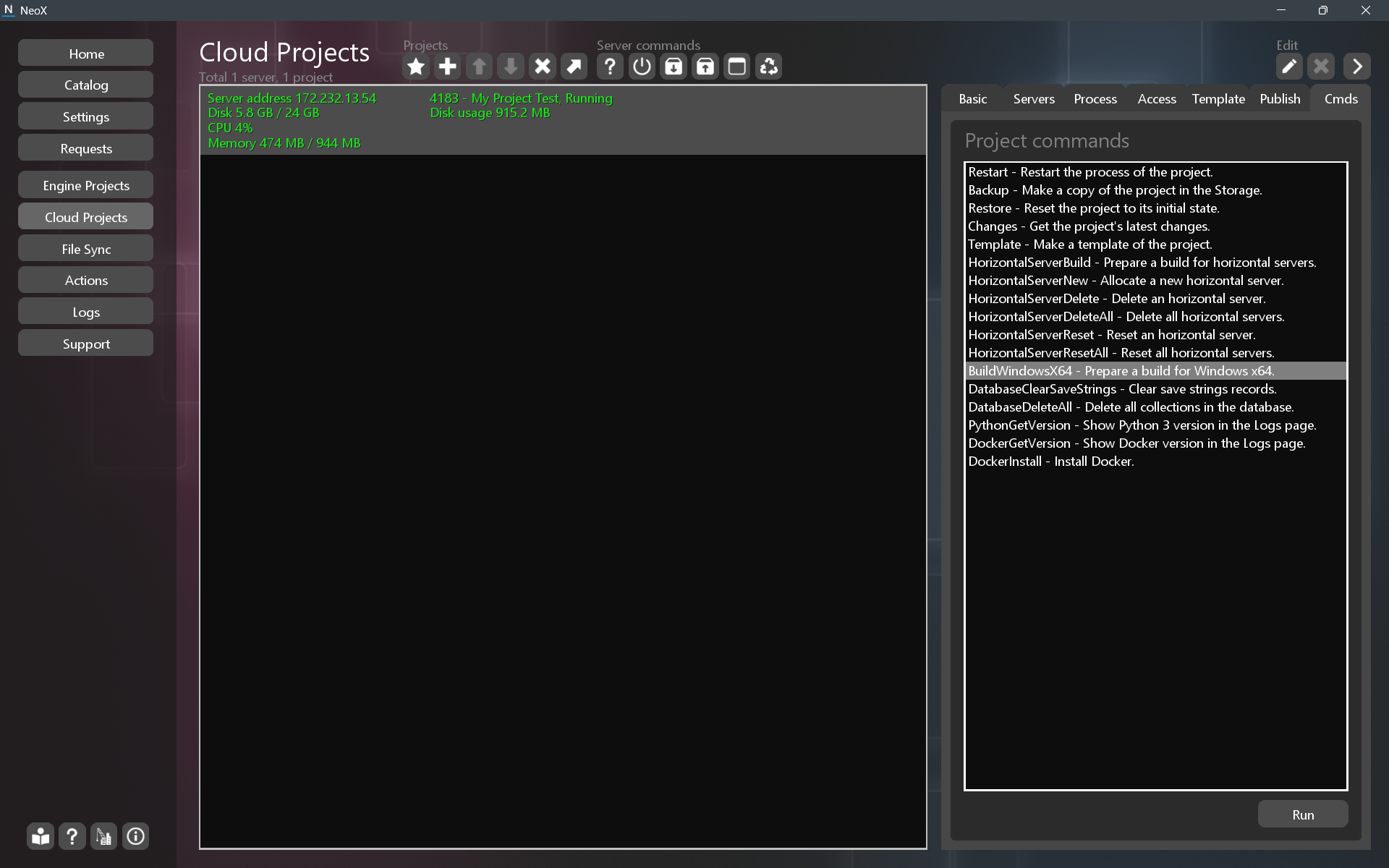The width and height of the screenshot is (1389, 868).
Task: Click the info icon at bottom left
Action: click(x=135, y=837)
